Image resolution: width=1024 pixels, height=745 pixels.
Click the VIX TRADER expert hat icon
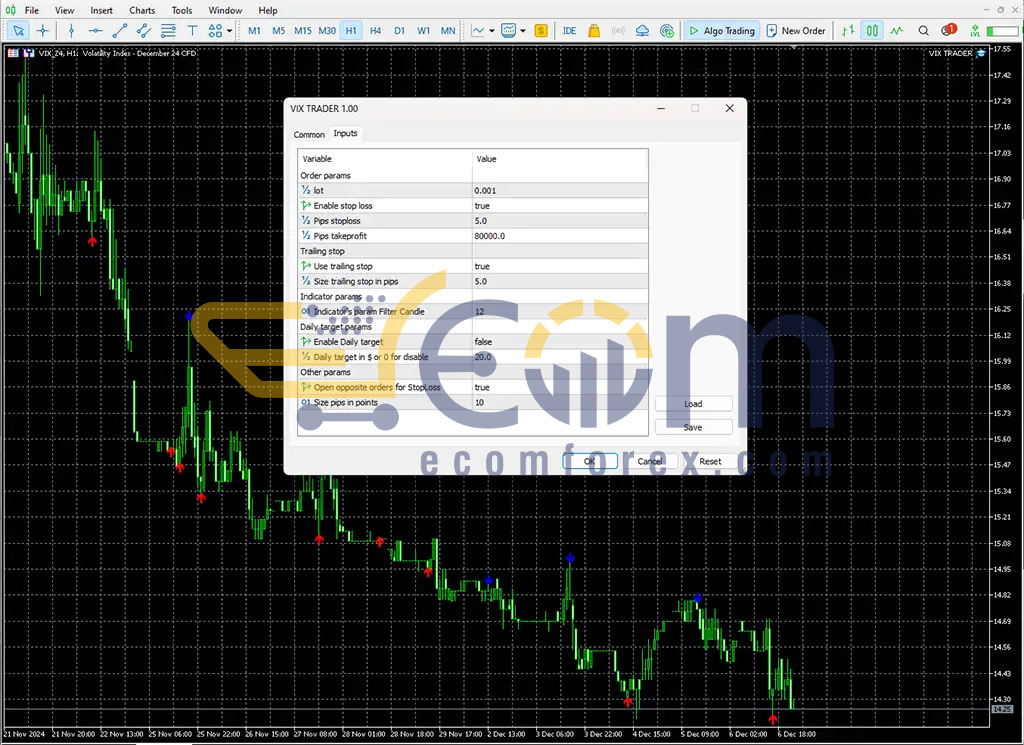981,53
